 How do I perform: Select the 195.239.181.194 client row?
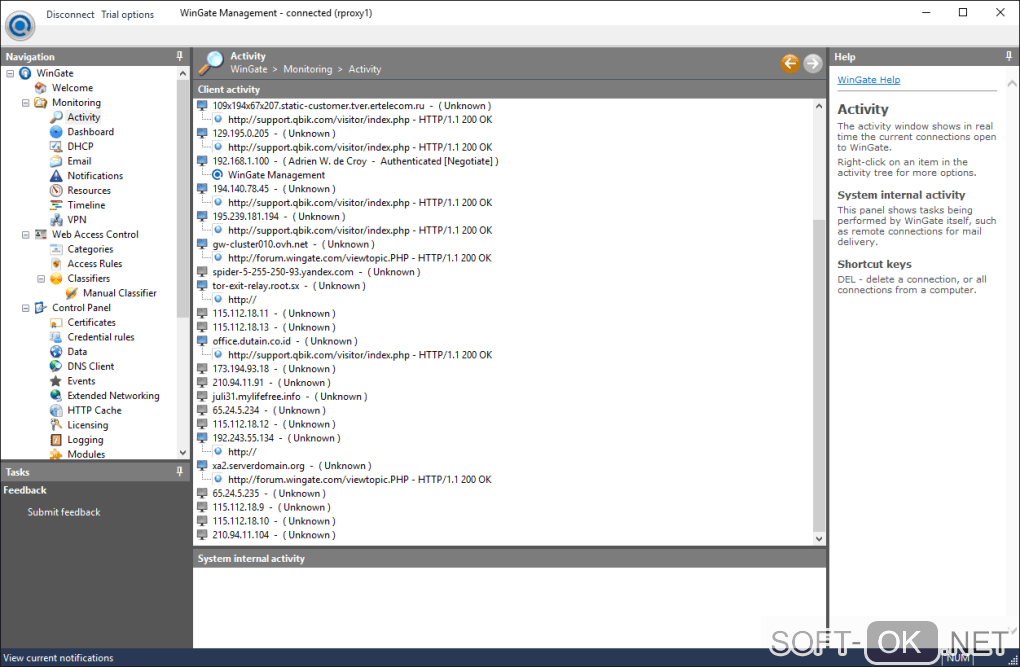point(279,217)
